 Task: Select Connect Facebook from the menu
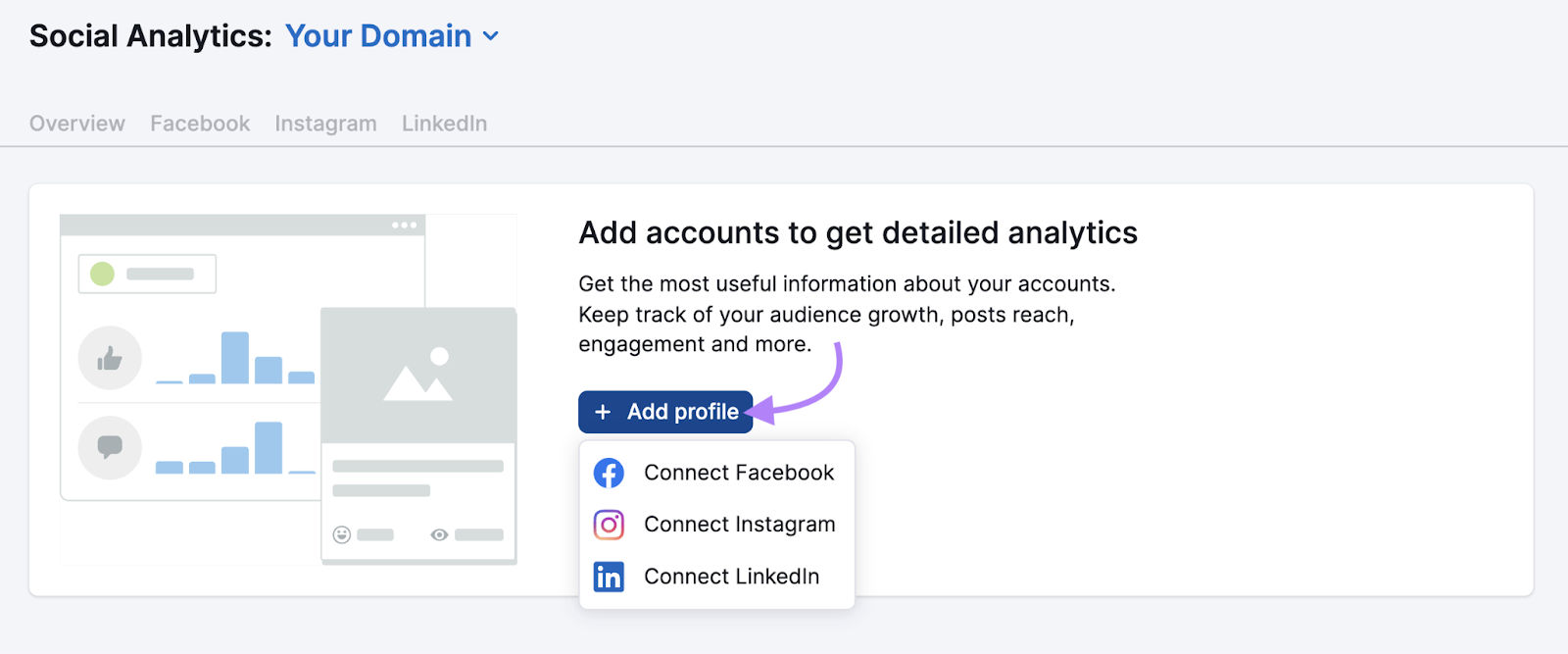point(738,472)
